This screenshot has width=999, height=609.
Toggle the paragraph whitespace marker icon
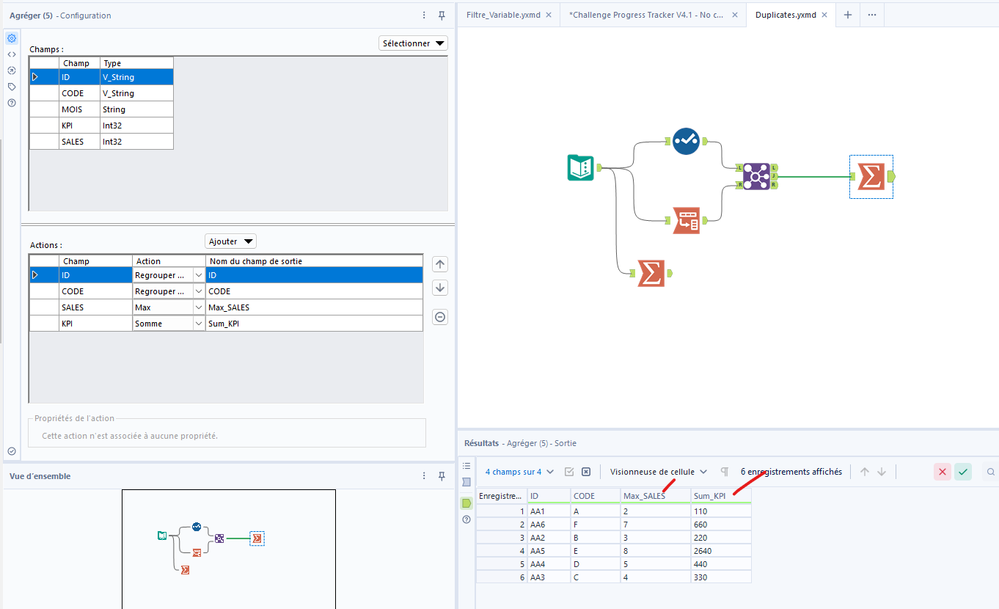click(724, 472)
